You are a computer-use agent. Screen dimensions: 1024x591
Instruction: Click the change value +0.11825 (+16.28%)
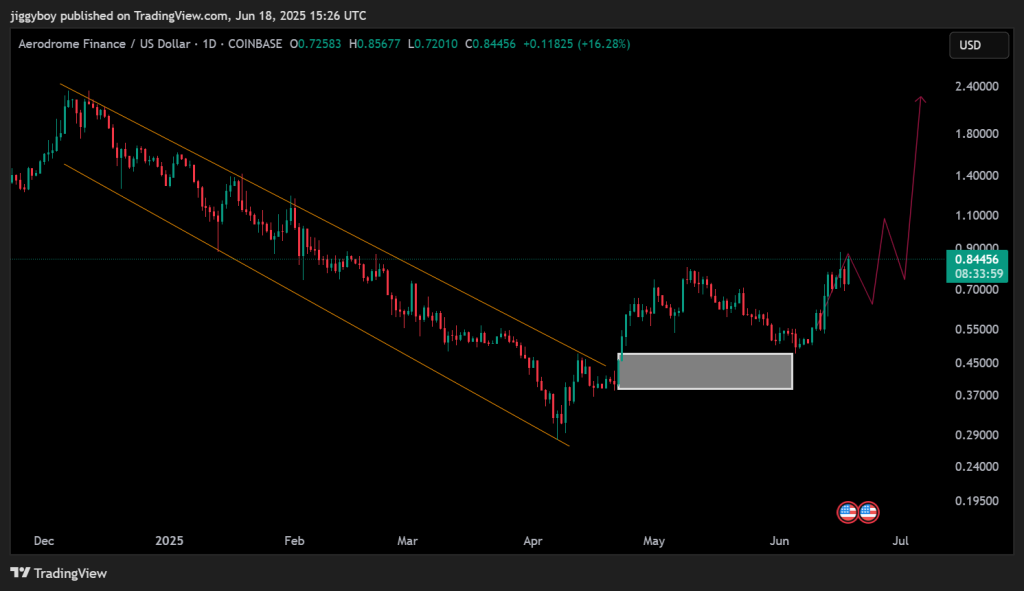point(577,44)
